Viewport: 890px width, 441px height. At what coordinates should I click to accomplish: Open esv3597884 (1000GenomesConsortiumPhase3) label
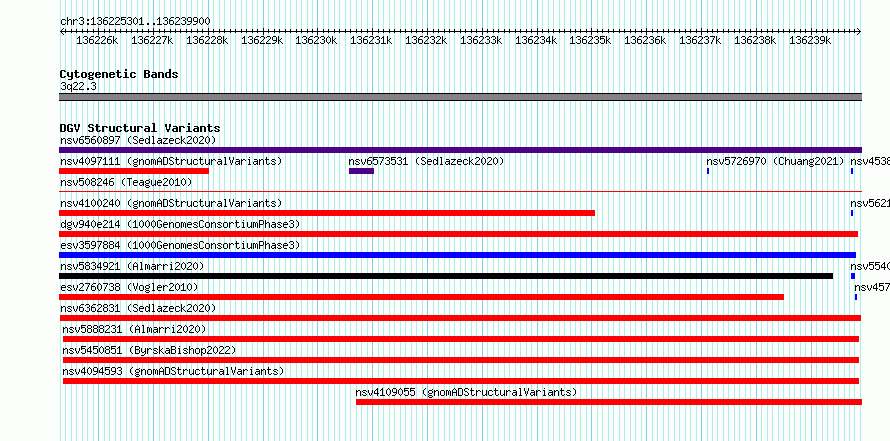[180, 245]
